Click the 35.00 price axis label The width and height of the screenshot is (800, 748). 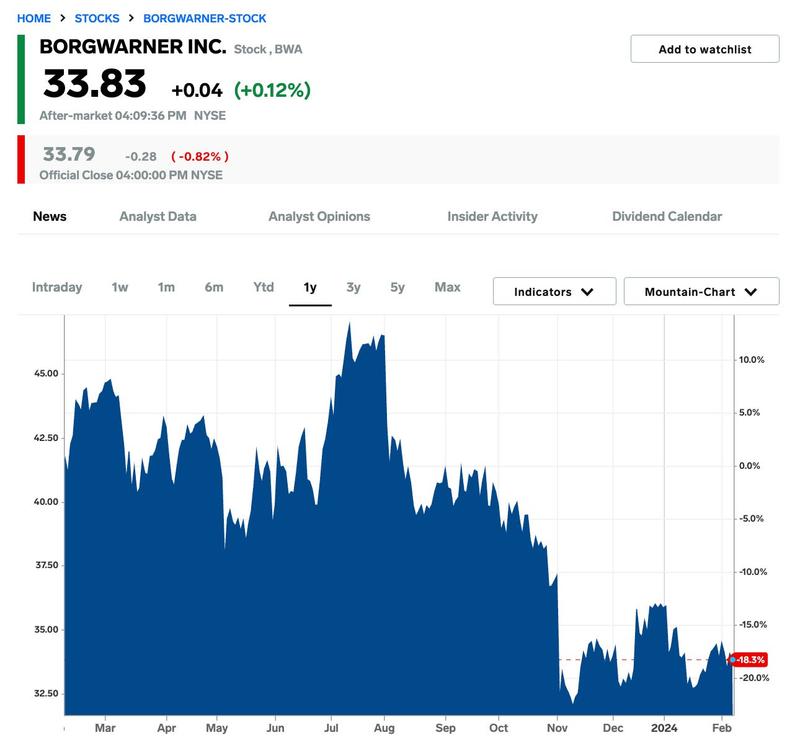tap(46, 629)
